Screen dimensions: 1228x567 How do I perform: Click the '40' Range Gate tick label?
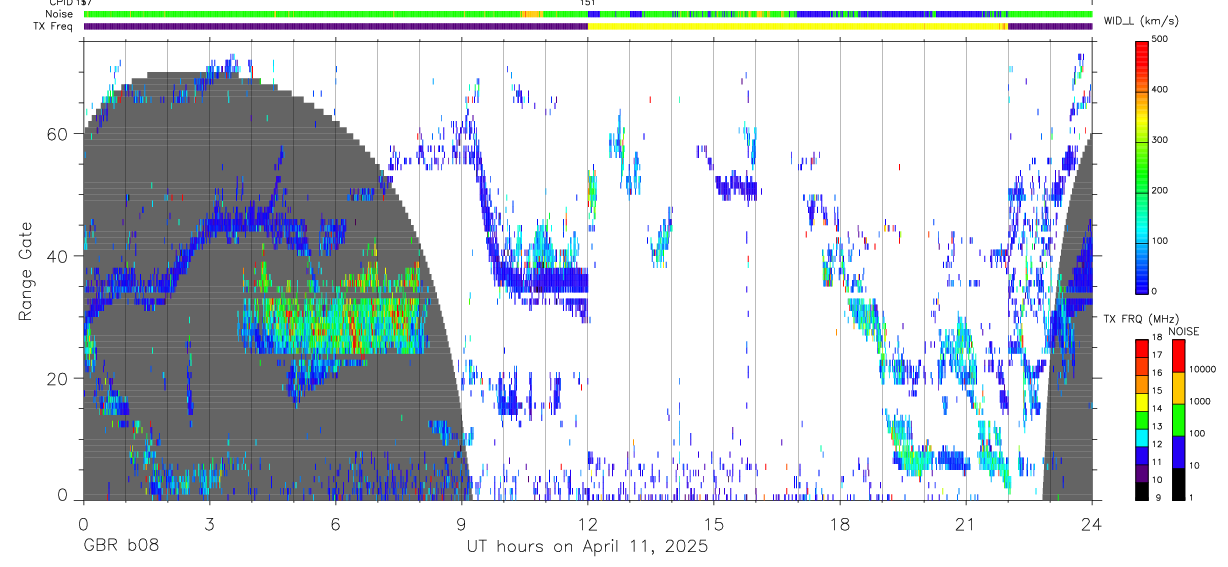[57, 256]
